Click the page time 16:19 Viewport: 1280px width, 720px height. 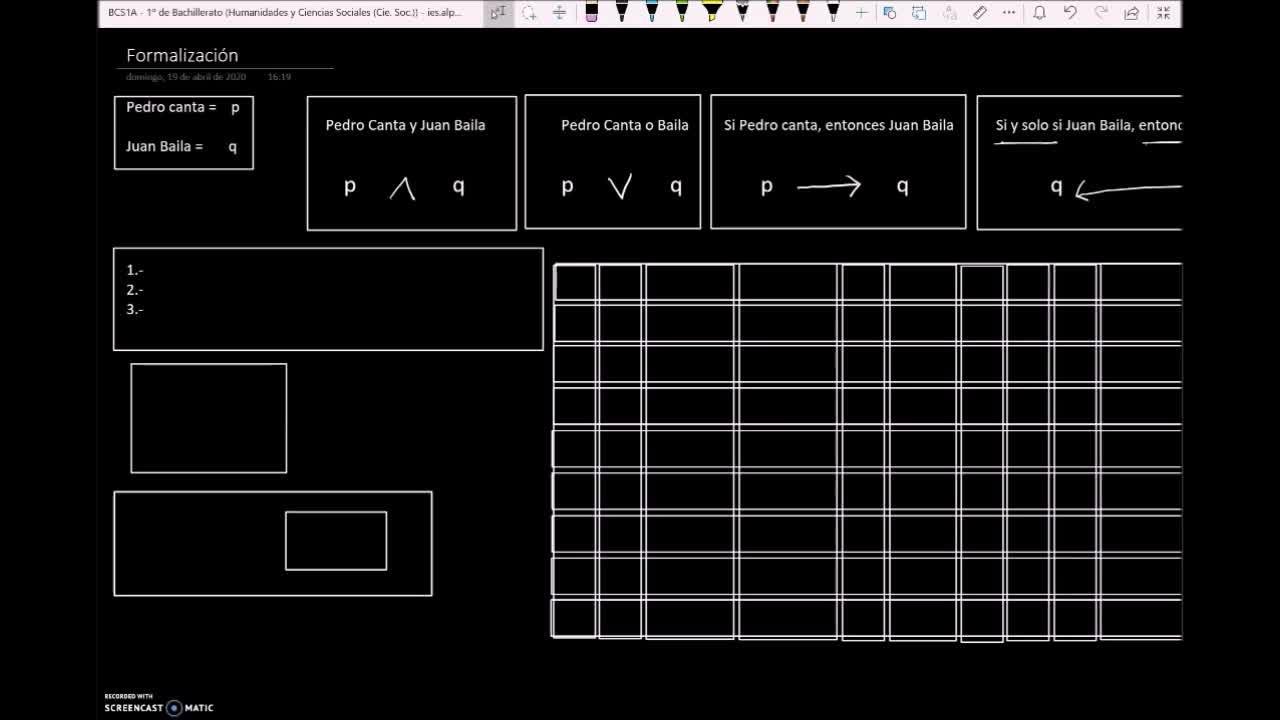[279, 77]
